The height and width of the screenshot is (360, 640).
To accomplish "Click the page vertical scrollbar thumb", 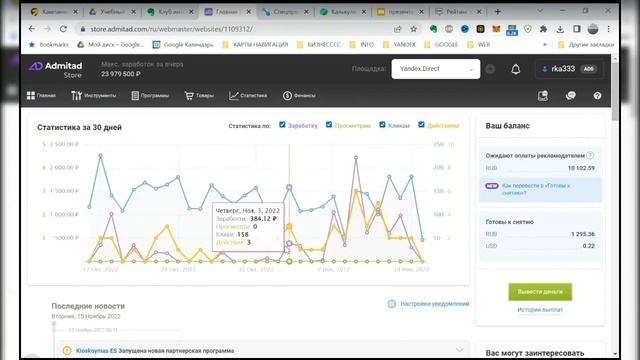I will click(x=615, y=91).
